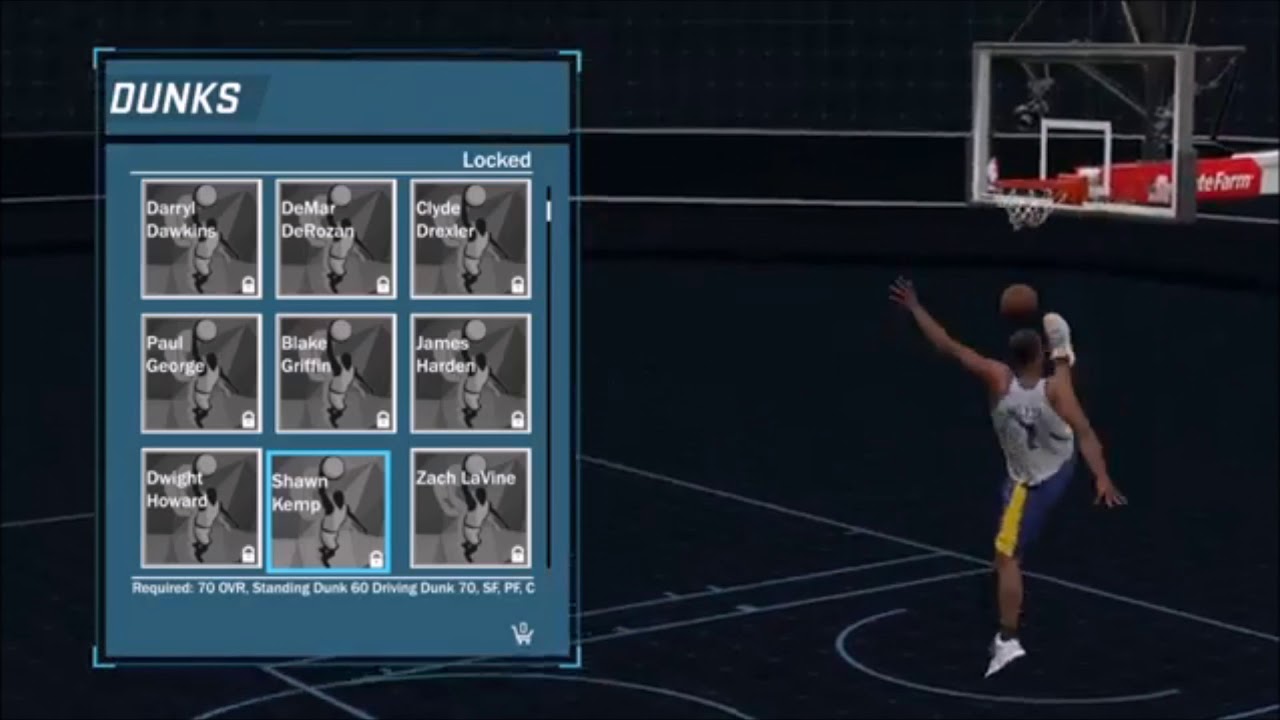Choose the Clyde Drexler dunk tile
The height and width of the screenshot is (720, 1280).
[471, 239]
